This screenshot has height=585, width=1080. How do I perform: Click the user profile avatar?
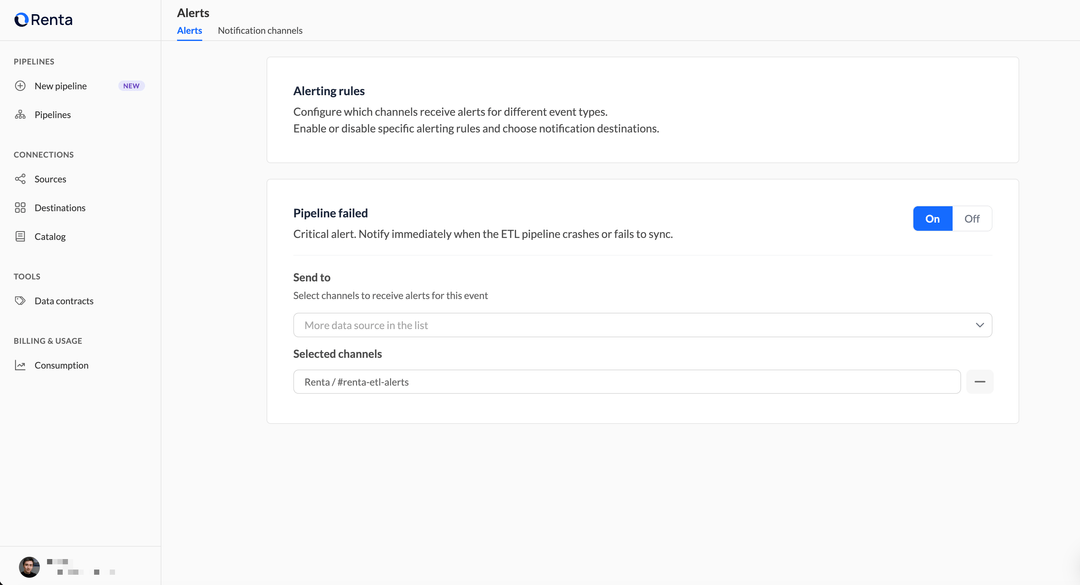(x=29, y=567)
